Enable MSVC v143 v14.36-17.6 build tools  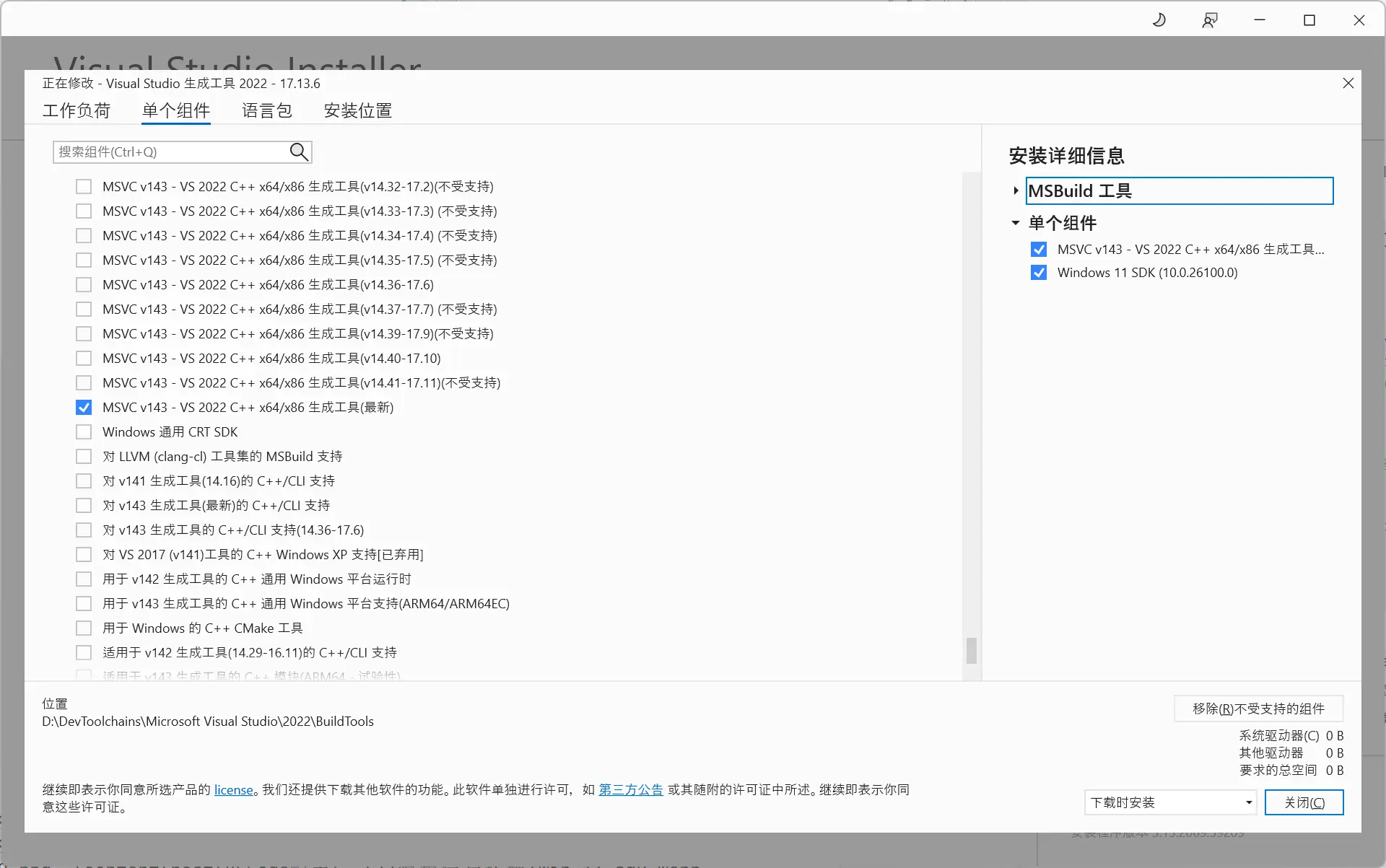coord(84,285)
